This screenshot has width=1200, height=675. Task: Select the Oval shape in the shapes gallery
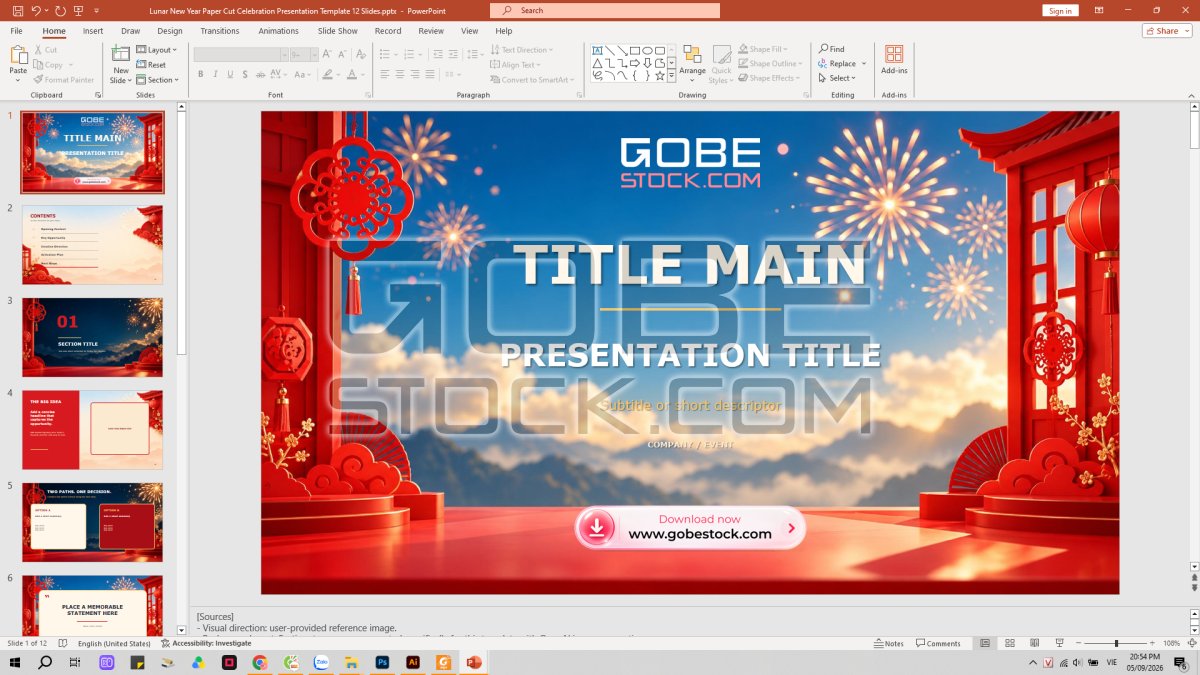[647, 50]
